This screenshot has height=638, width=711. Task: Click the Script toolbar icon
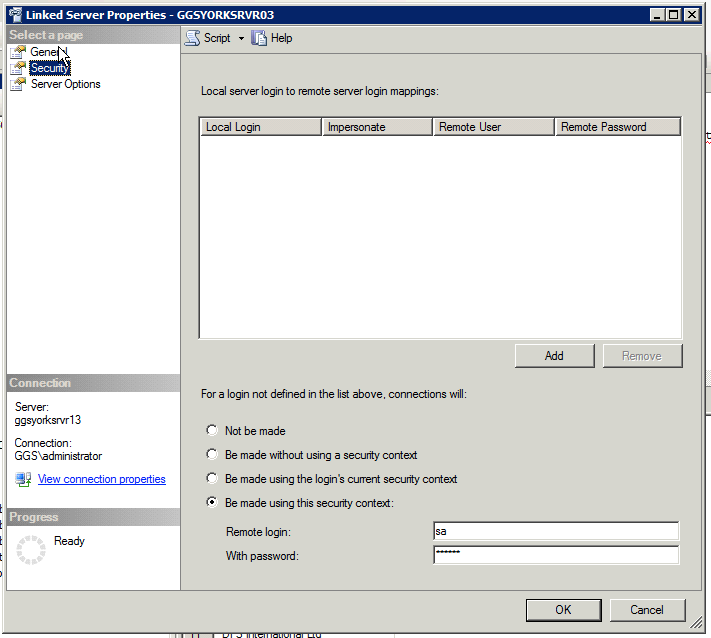[x=193, y=38]
